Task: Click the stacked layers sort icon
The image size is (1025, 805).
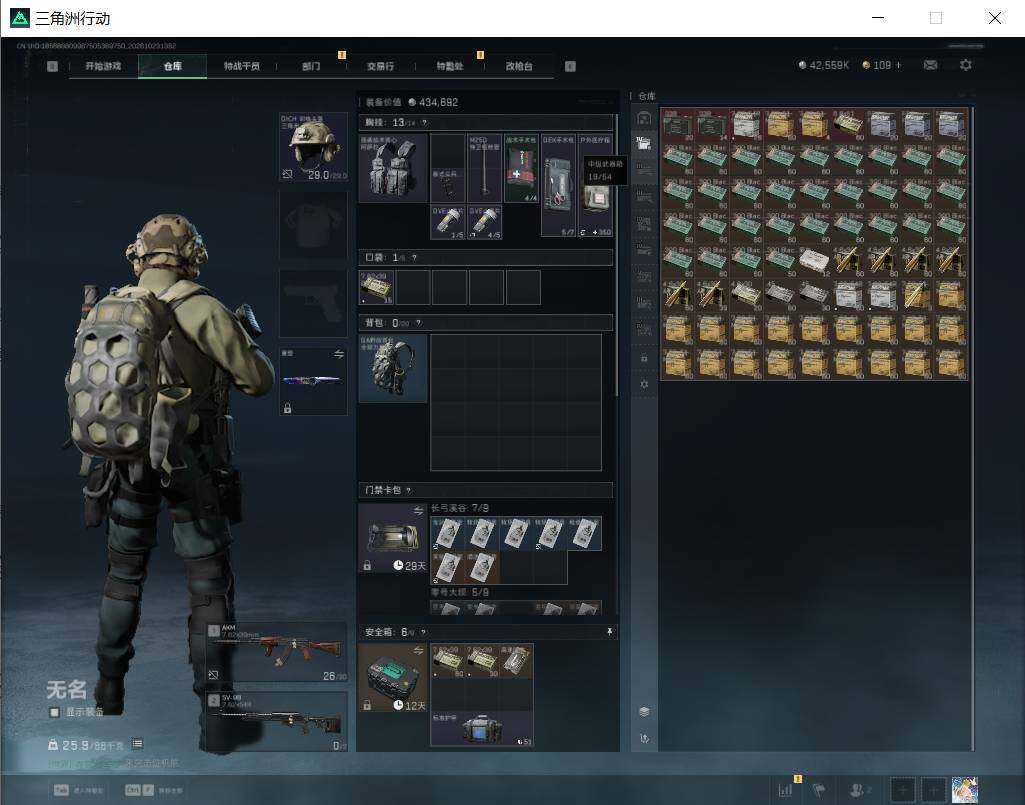Action: [x=644, y=711]
